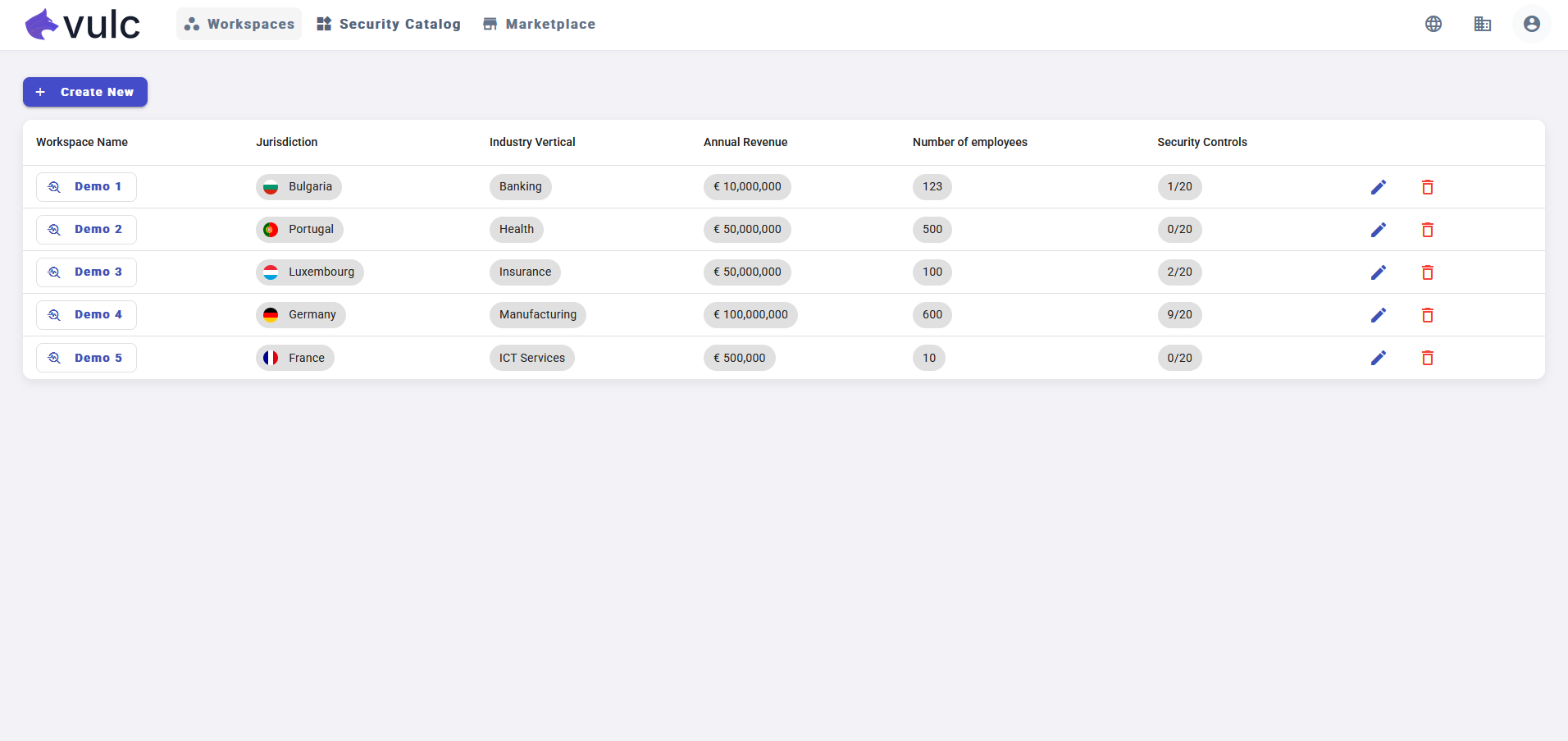Open the Demo 1 workspace
Image resolution: width=1568 pixels, height=741 pixels.
(x=86, y=186)
